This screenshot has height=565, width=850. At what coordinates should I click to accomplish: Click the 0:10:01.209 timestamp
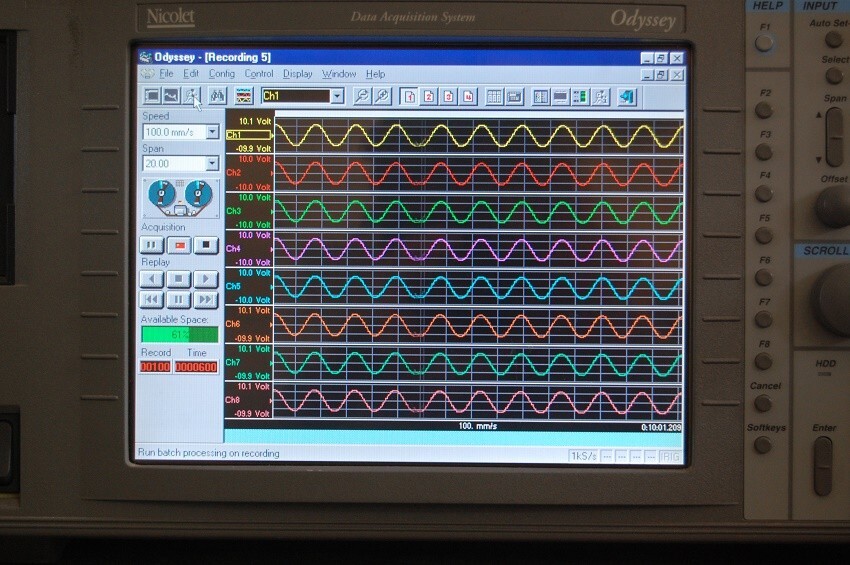(x=661, y=427)
